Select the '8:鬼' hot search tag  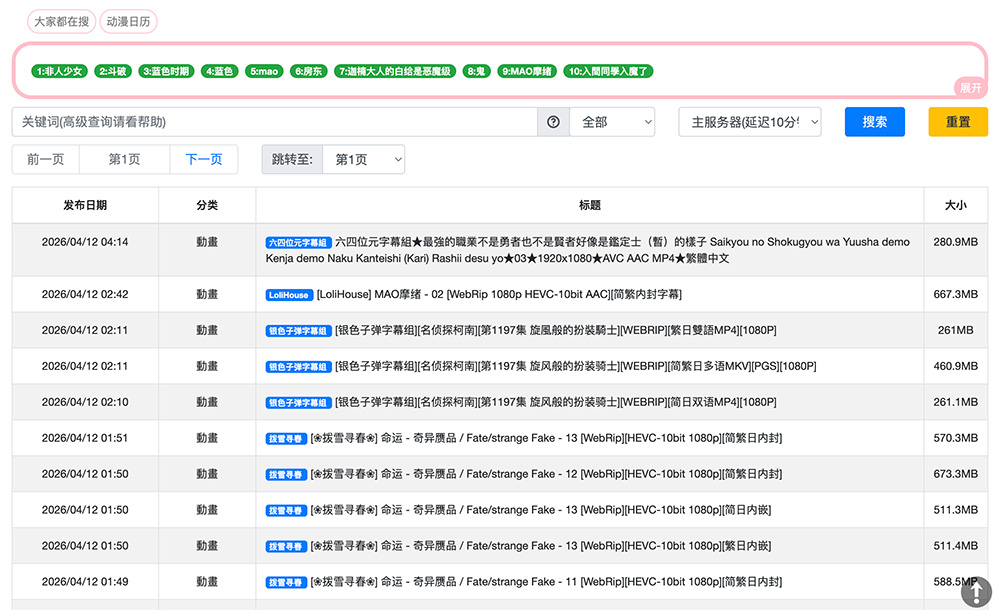click(476, 71)
